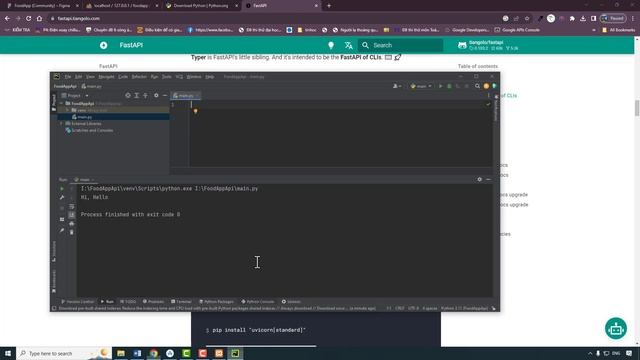Screen dimensions: 640x360
Task: Click the browser back arrow
Action: click(x=7, y=18)
